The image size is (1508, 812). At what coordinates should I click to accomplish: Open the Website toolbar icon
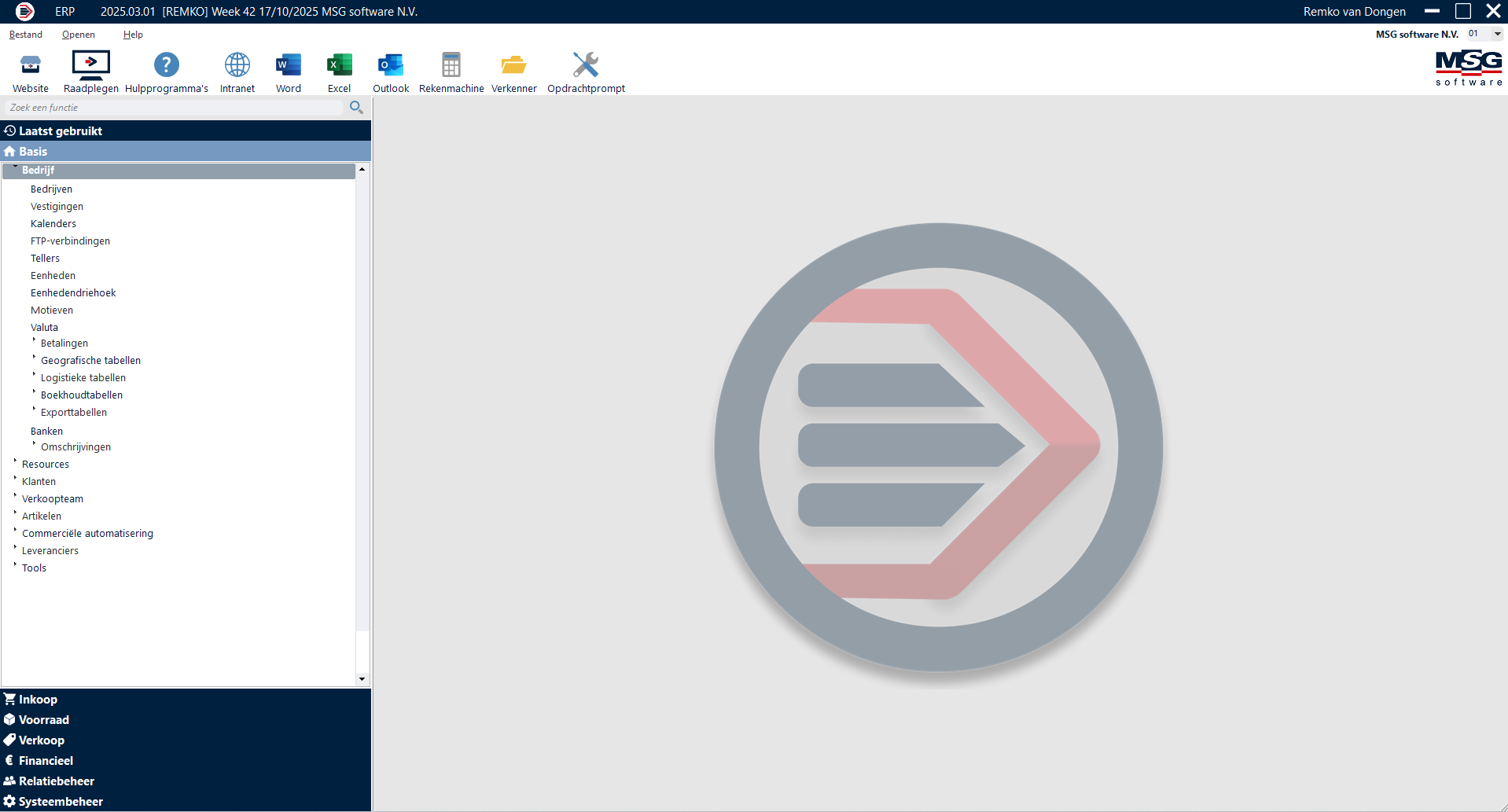coord(31,65)
